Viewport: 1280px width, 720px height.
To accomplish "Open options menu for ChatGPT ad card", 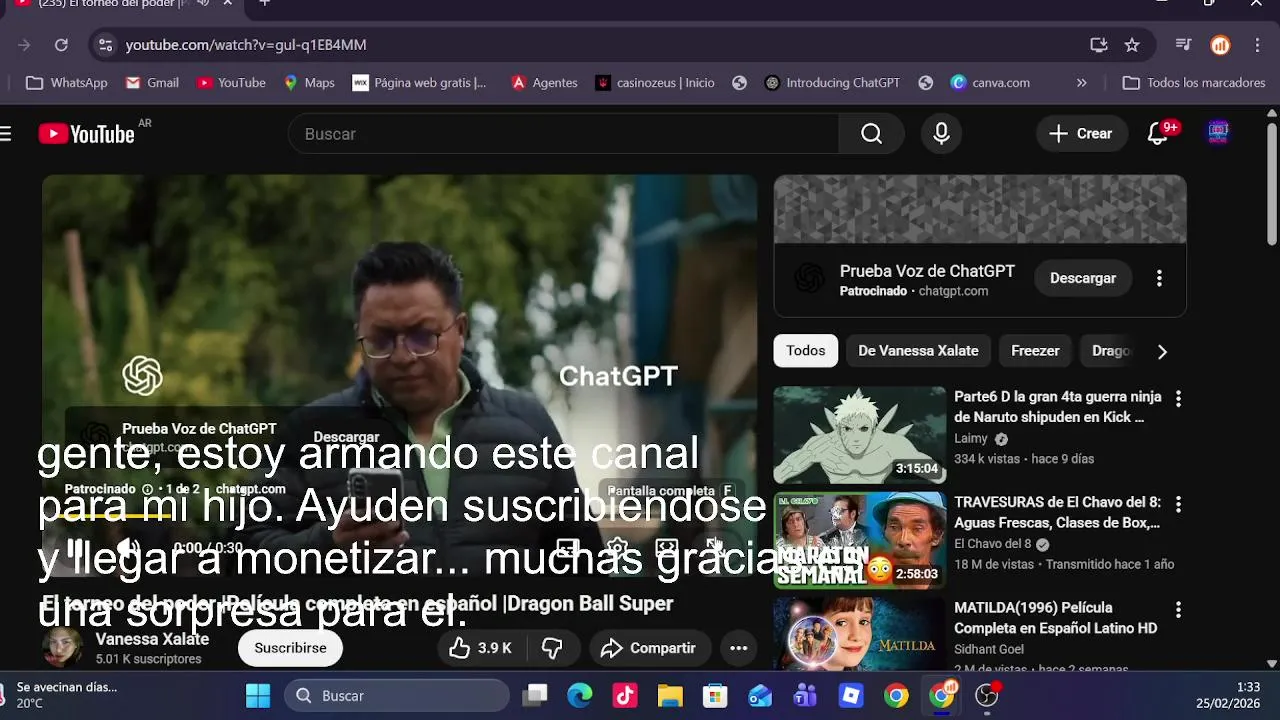I will (x=1159, y=278).
